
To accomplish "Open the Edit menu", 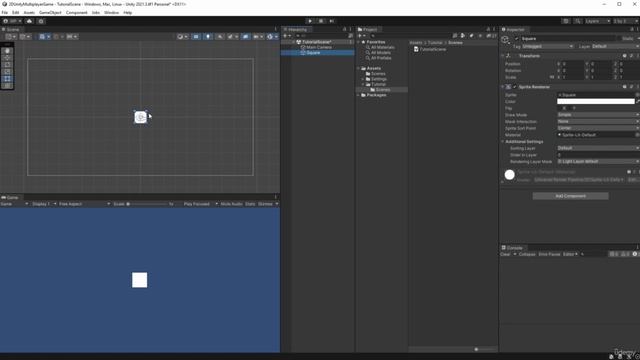I will [16, 13].
